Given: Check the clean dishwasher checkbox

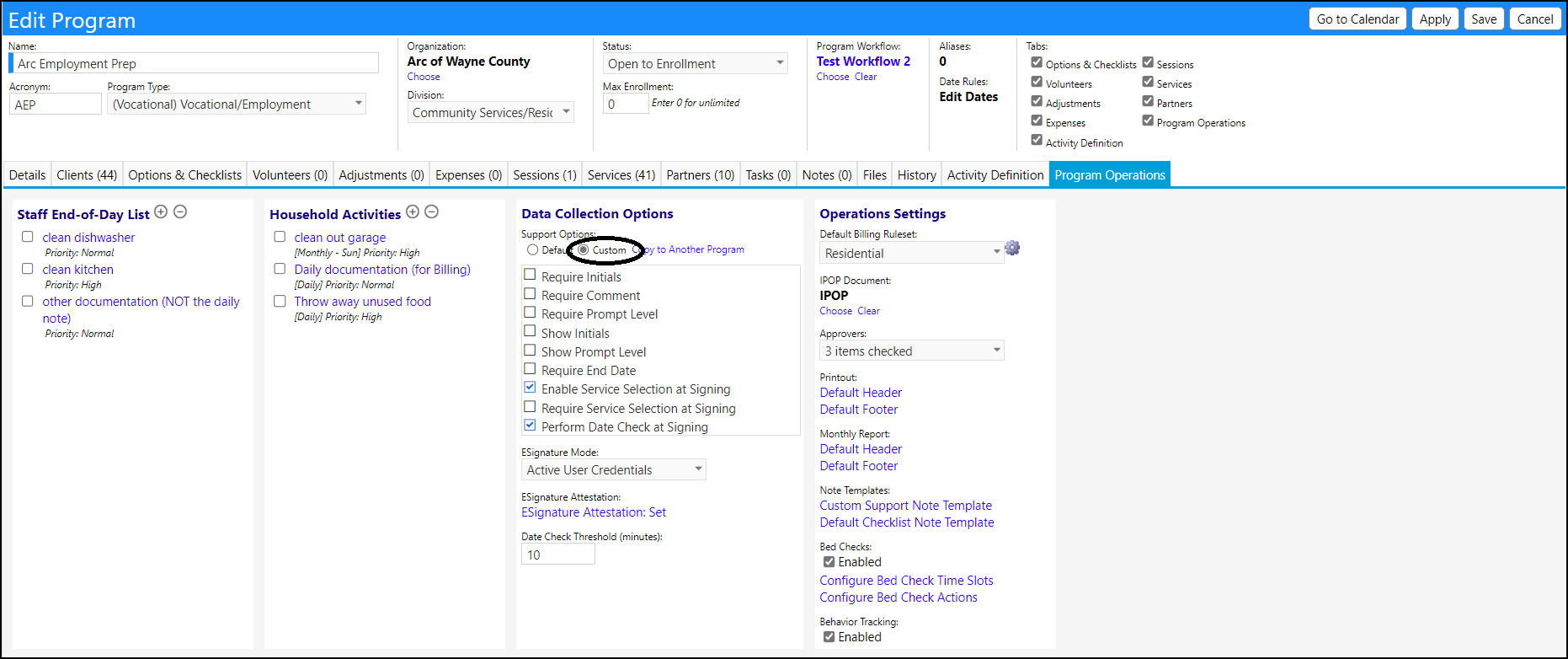Looking at the screenshot, I should click(28, 237).
